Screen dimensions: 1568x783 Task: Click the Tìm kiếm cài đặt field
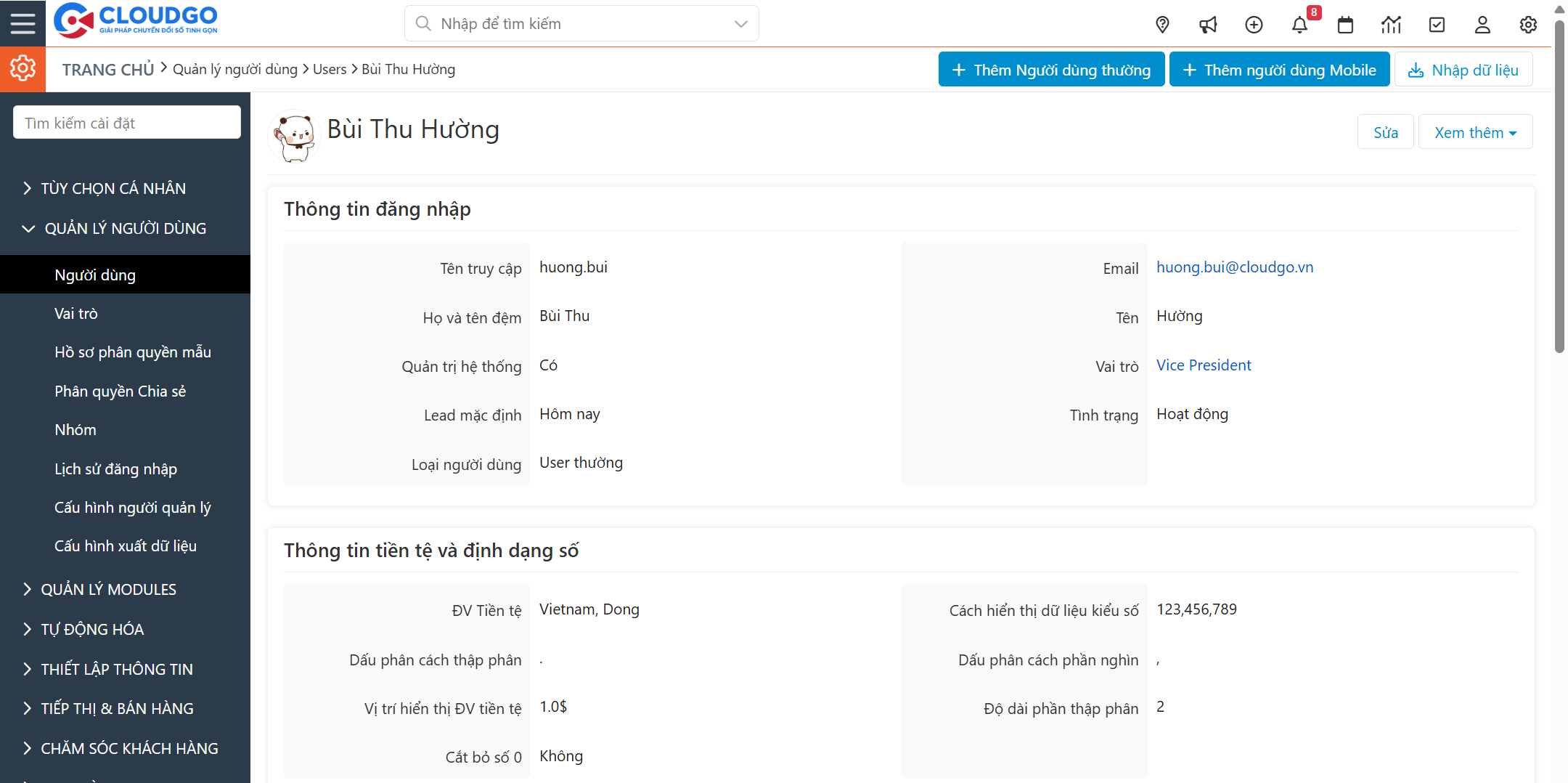[127, 123]
